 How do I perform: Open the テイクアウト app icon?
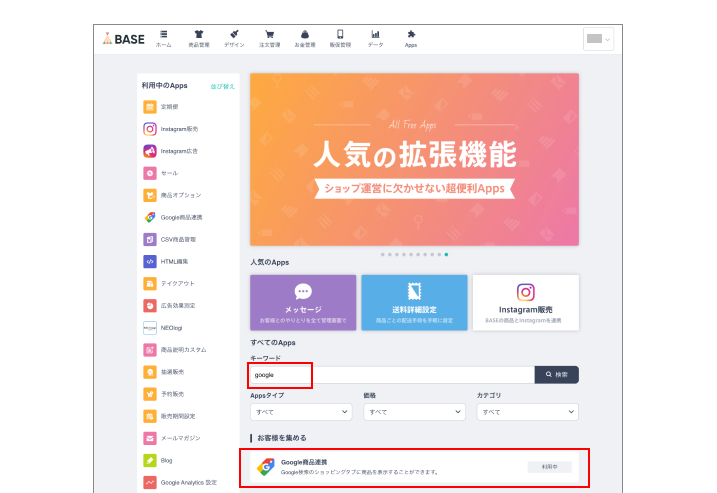coord(150,284)
